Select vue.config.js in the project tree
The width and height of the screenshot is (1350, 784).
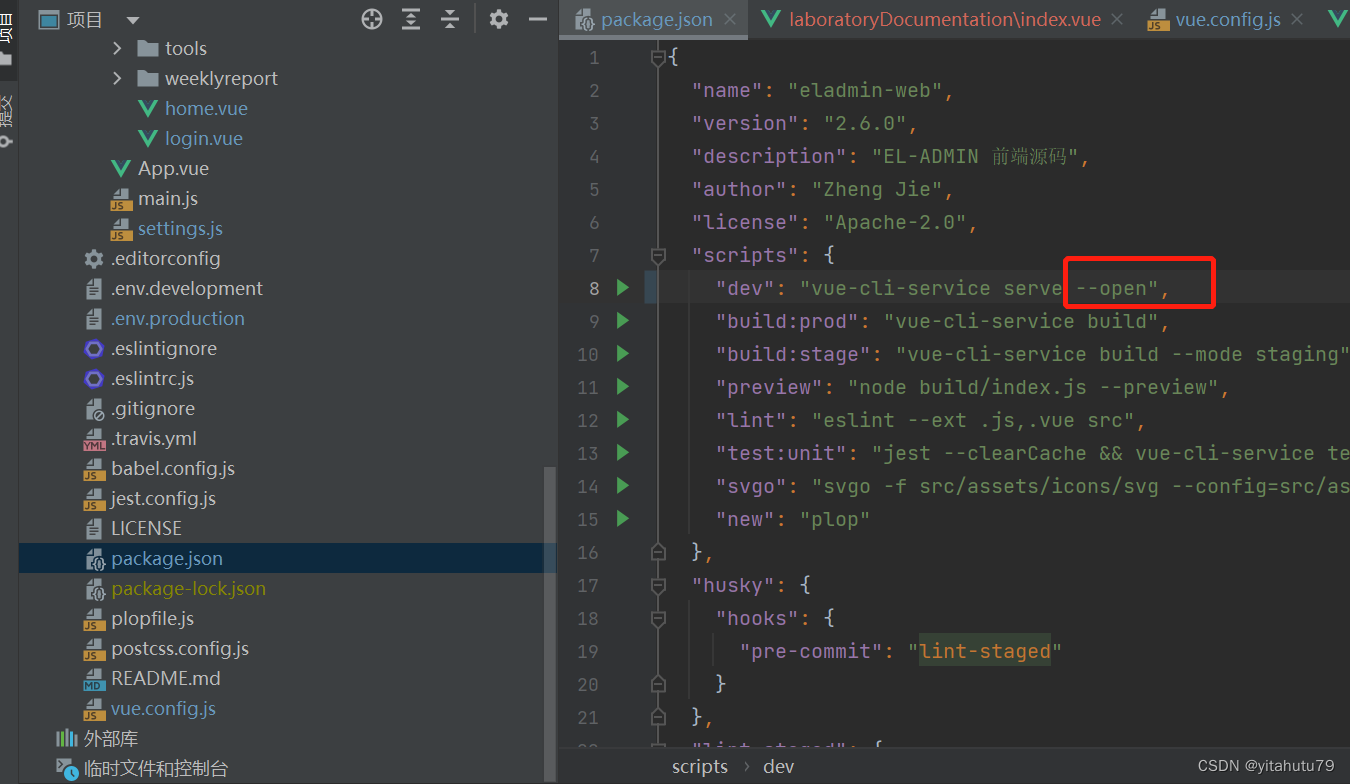(x=163, y=708)
